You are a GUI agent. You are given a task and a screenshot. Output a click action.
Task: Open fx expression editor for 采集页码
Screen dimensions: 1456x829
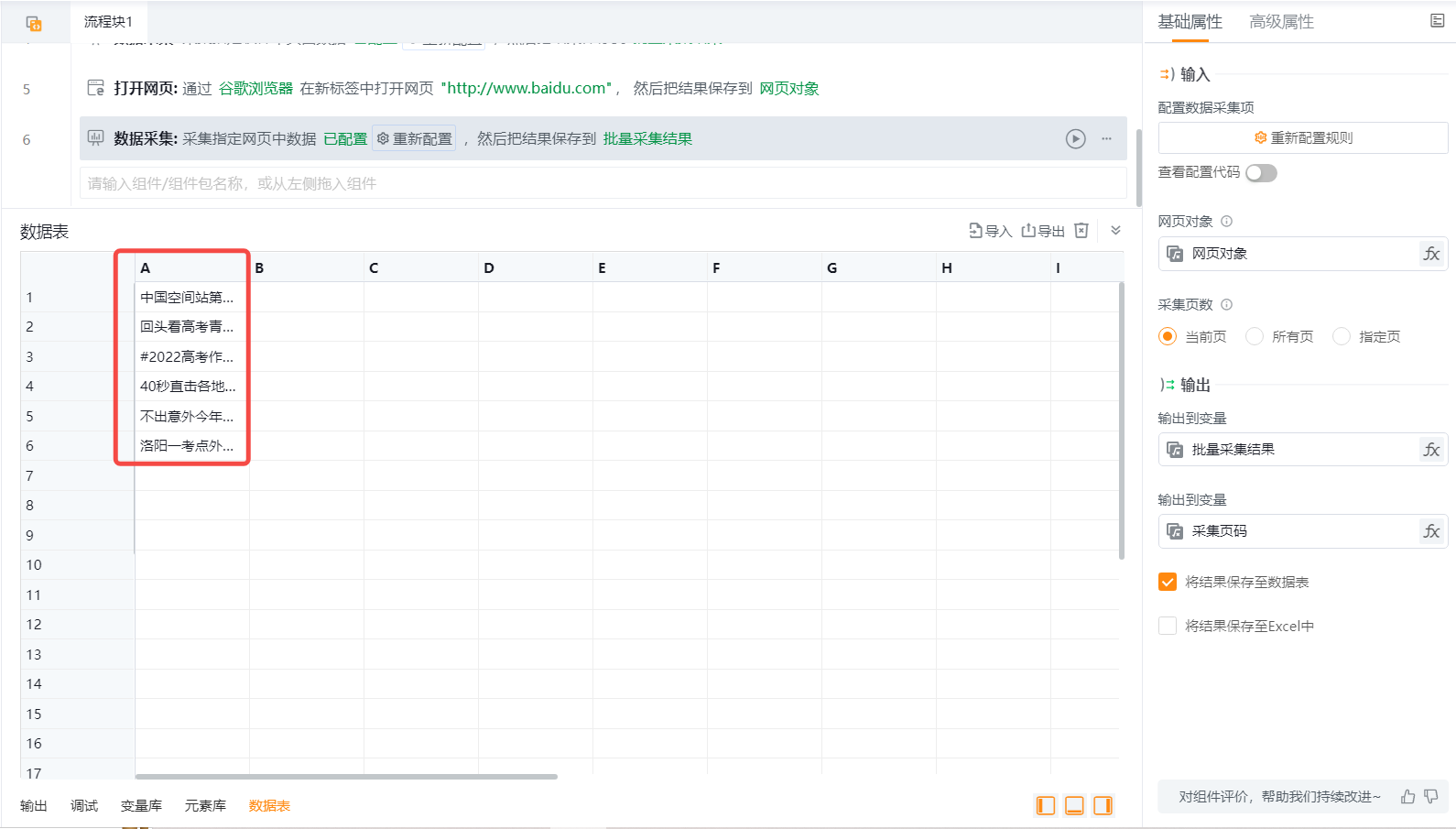click(1431, 531)
